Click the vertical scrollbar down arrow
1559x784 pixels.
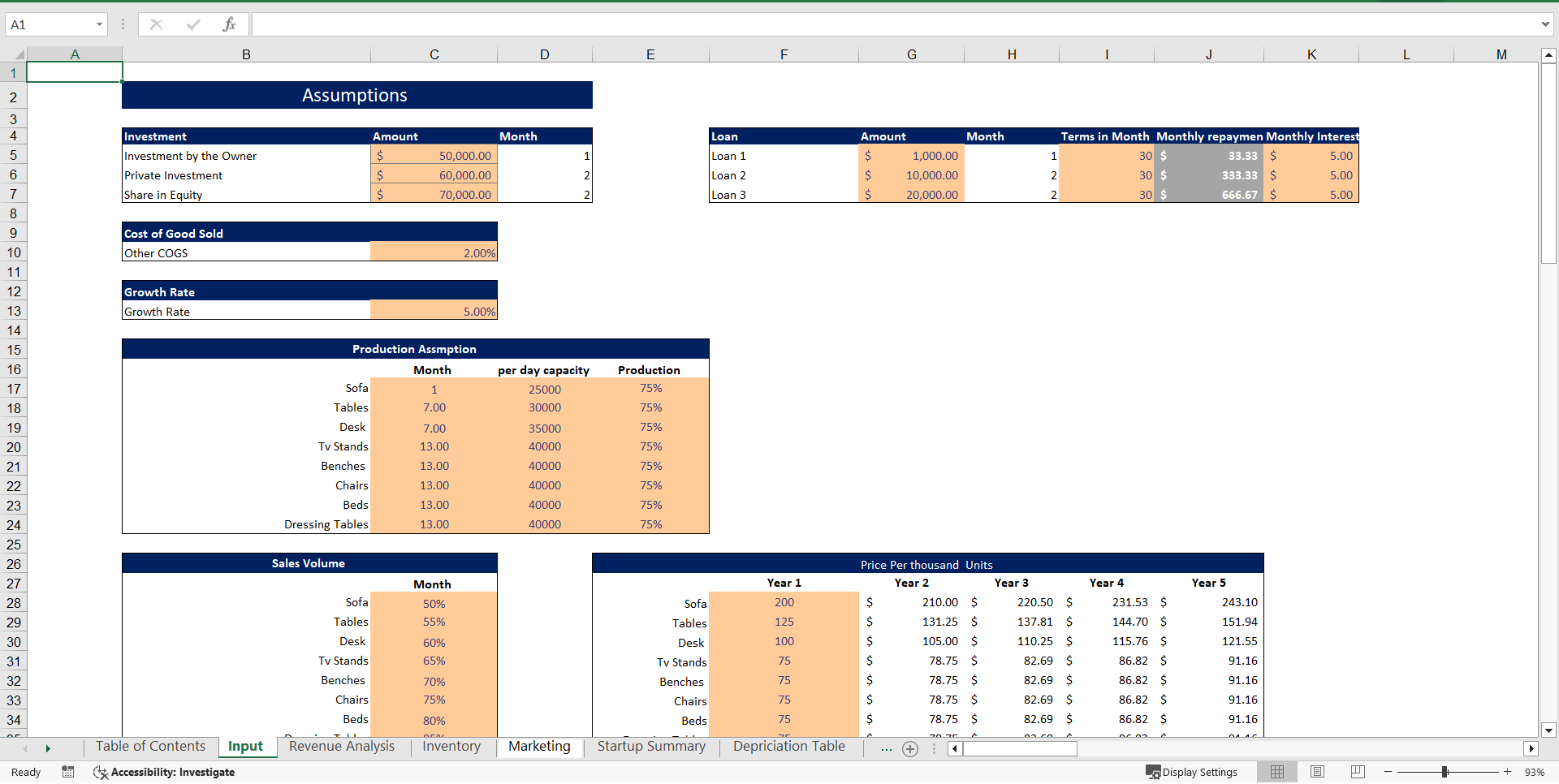click(1549, 730)
